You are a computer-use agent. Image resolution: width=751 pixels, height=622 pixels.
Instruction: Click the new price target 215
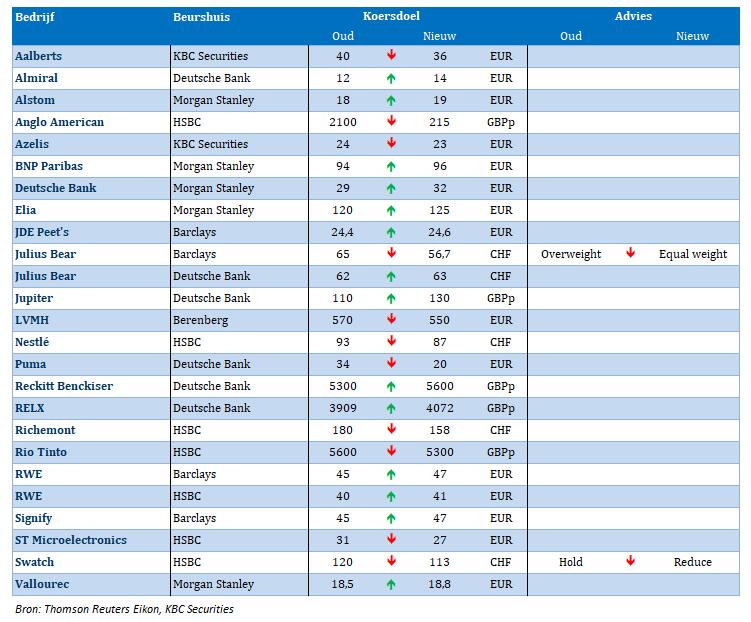tap(439, 122)
